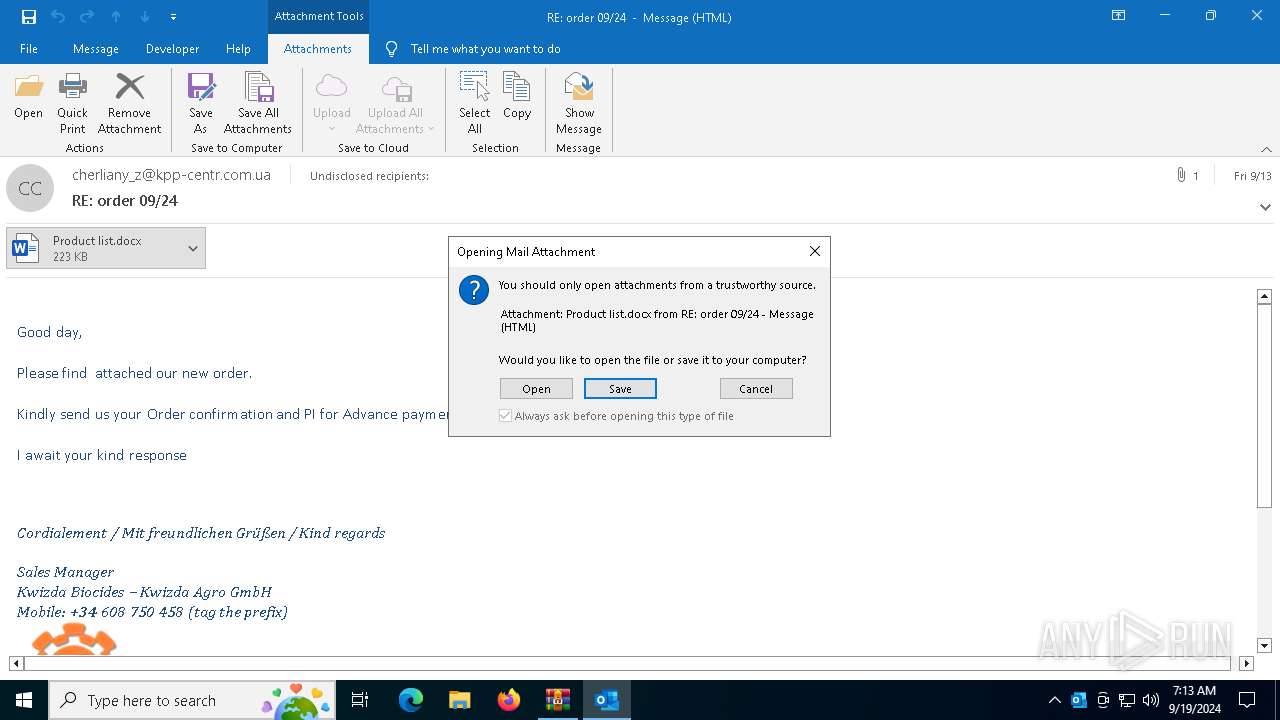
Task: Close the Opening Mail Attachment dialog
Action: (x=815, y=251)
